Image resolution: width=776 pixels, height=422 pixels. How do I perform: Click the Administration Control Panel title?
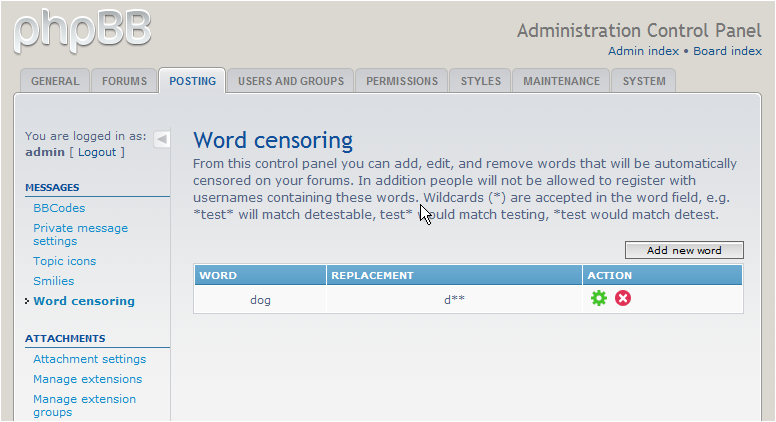pos(639,31)
